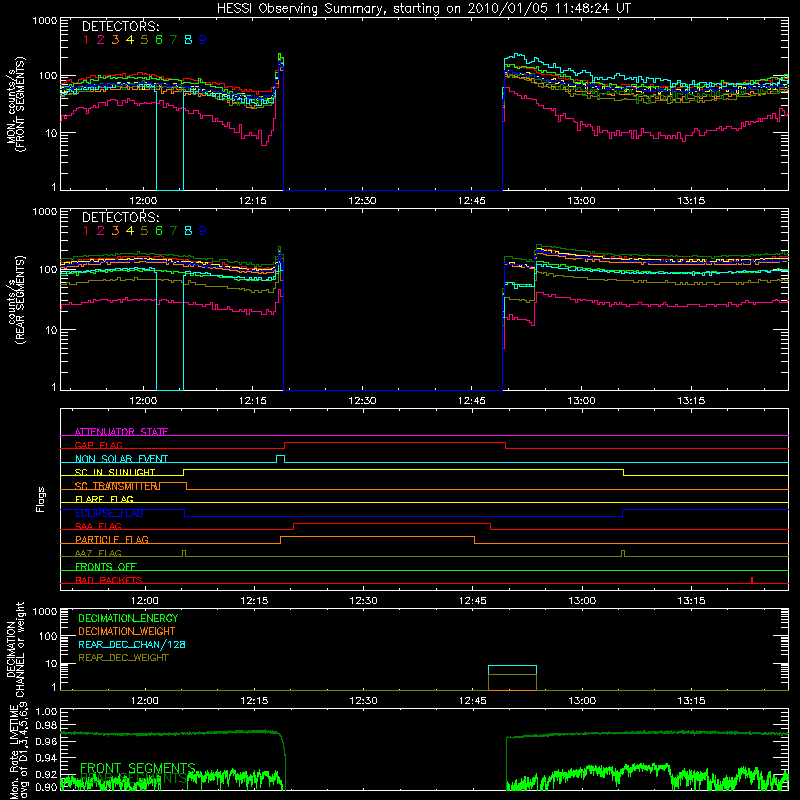Click the "GAP_FLAG" flag label
The image size is (800, 800).
pos(98,445)
